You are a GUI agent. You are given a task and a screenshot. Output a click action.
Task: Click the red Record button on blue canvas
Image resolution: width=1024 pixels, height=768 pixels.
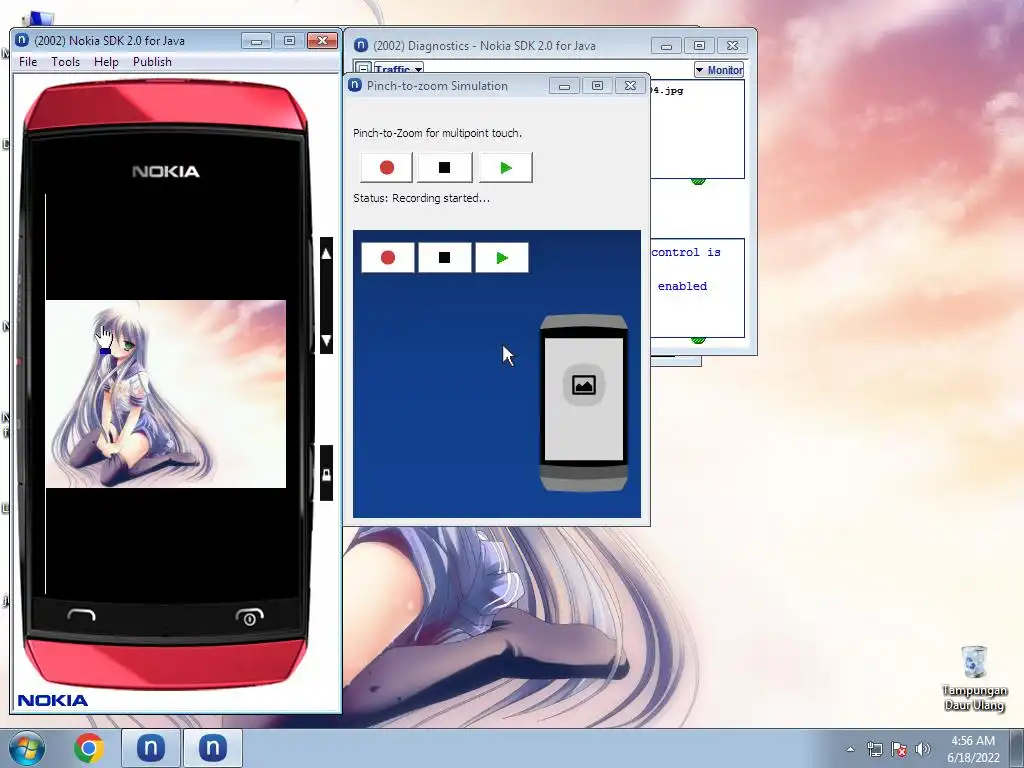click(x=388, y=257)
